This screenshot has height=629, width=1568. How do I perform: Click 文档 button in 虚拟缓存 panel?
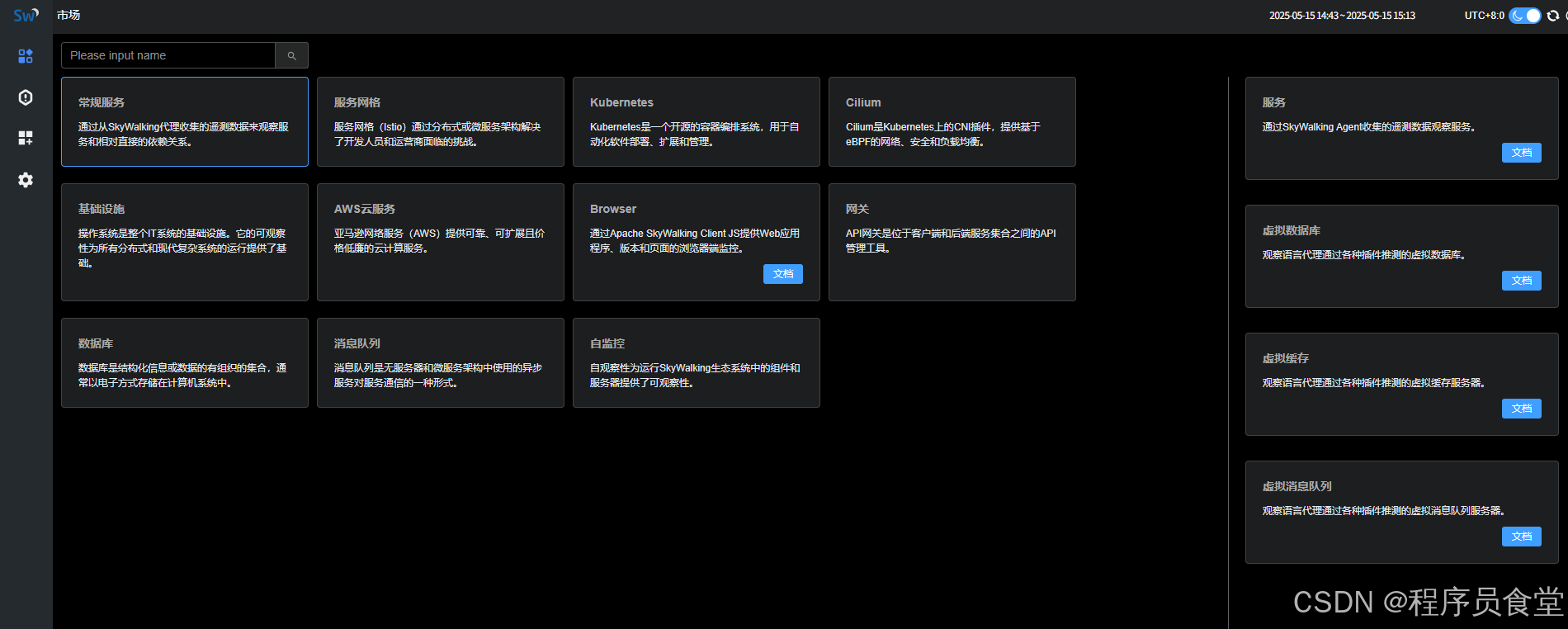coord(1522,409)
